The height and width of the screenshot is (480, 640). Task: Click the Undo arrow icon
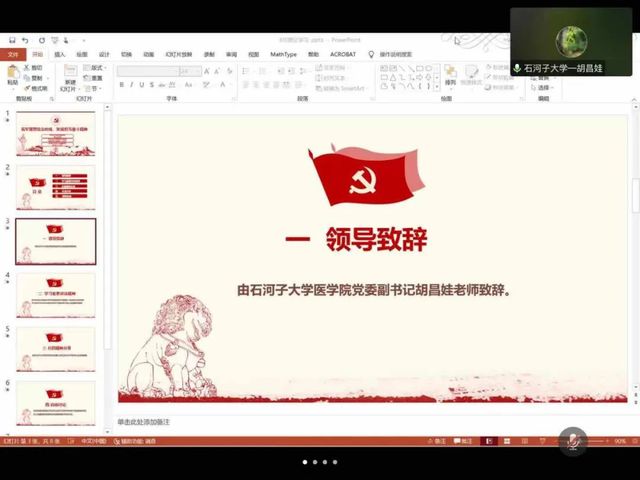(25, 40)
